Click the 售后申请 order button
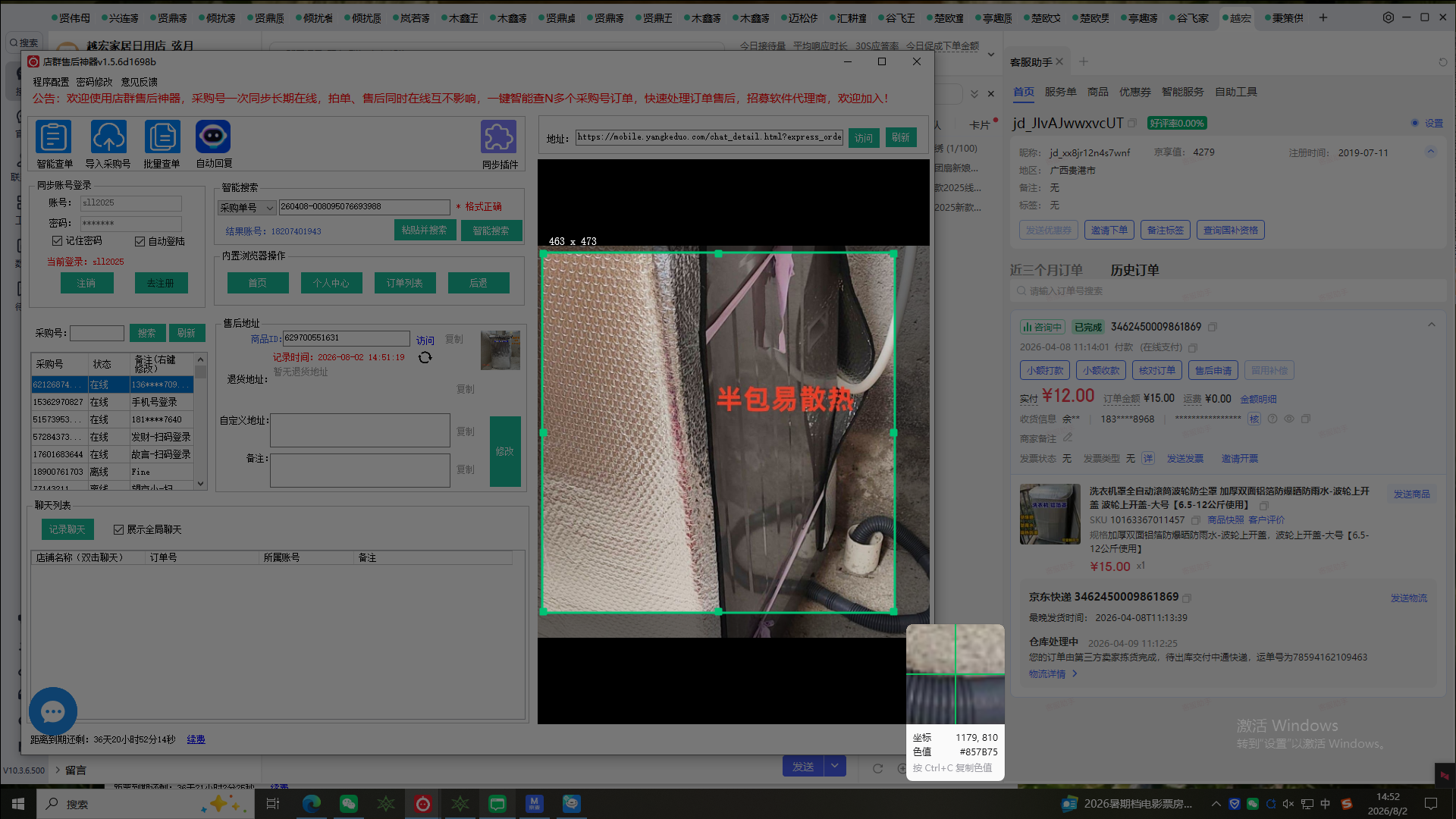Viewport: 1456px width, 819px height. 1213,370
